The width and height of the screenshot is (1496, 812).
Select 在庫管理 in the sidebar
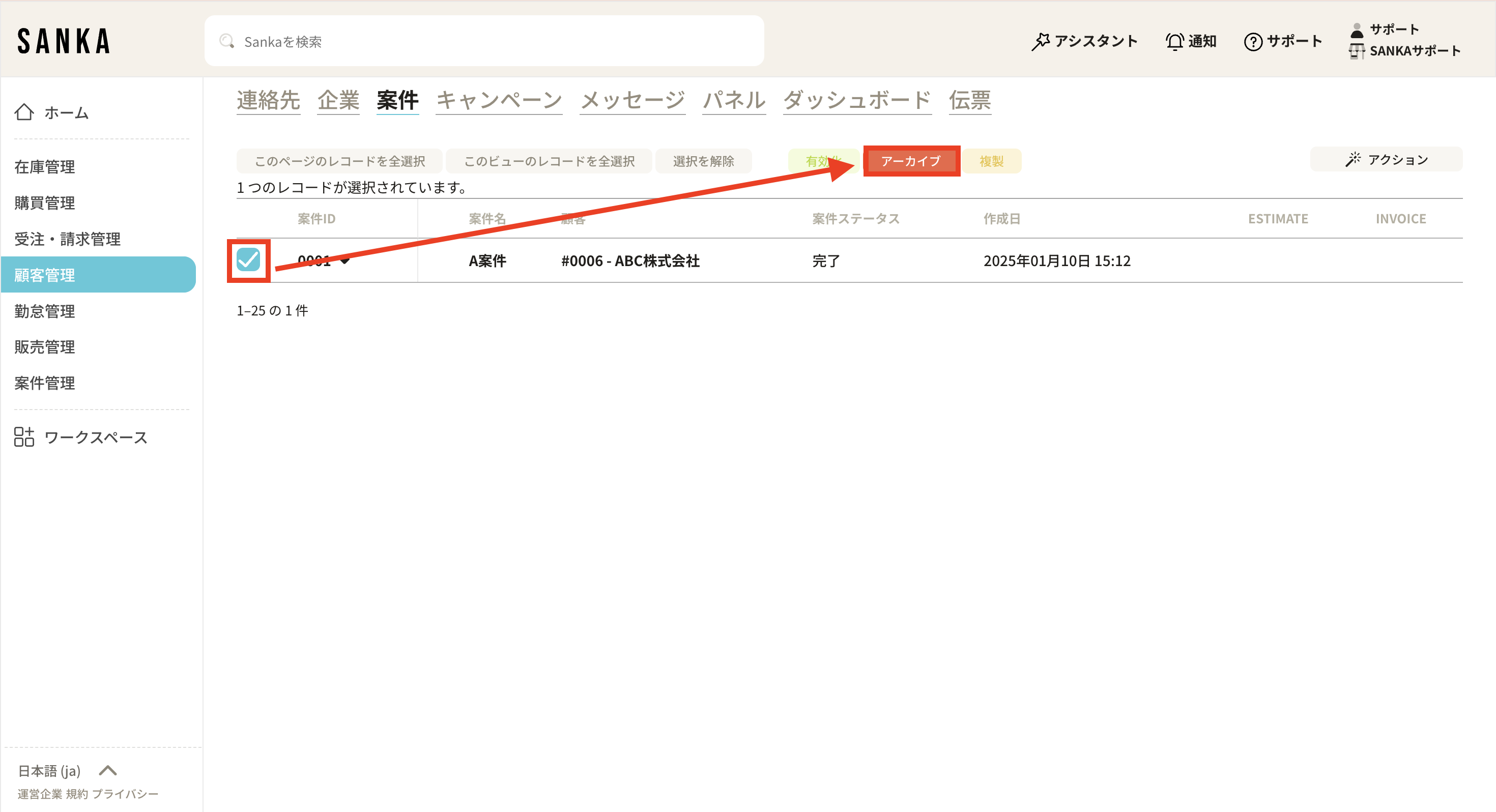pos(45,167)
